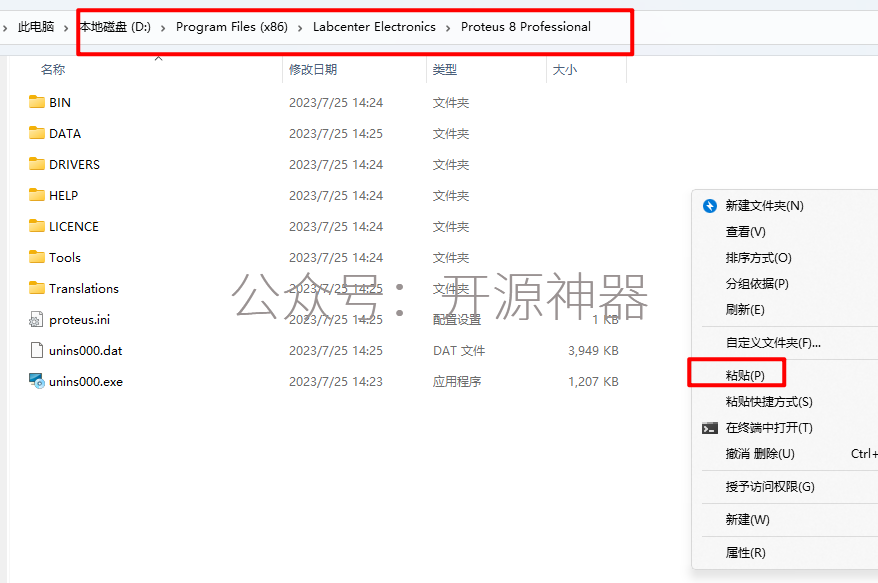Open the 分组依据(P) submenu

pos(757,284)
